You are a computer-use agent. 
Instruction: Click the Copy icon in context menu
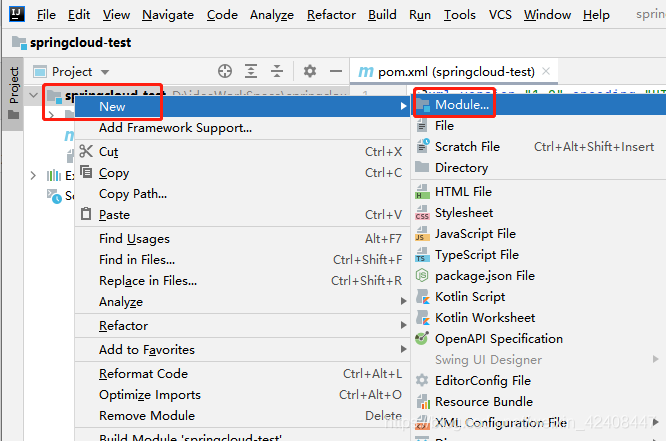click(x=86, y=173)
